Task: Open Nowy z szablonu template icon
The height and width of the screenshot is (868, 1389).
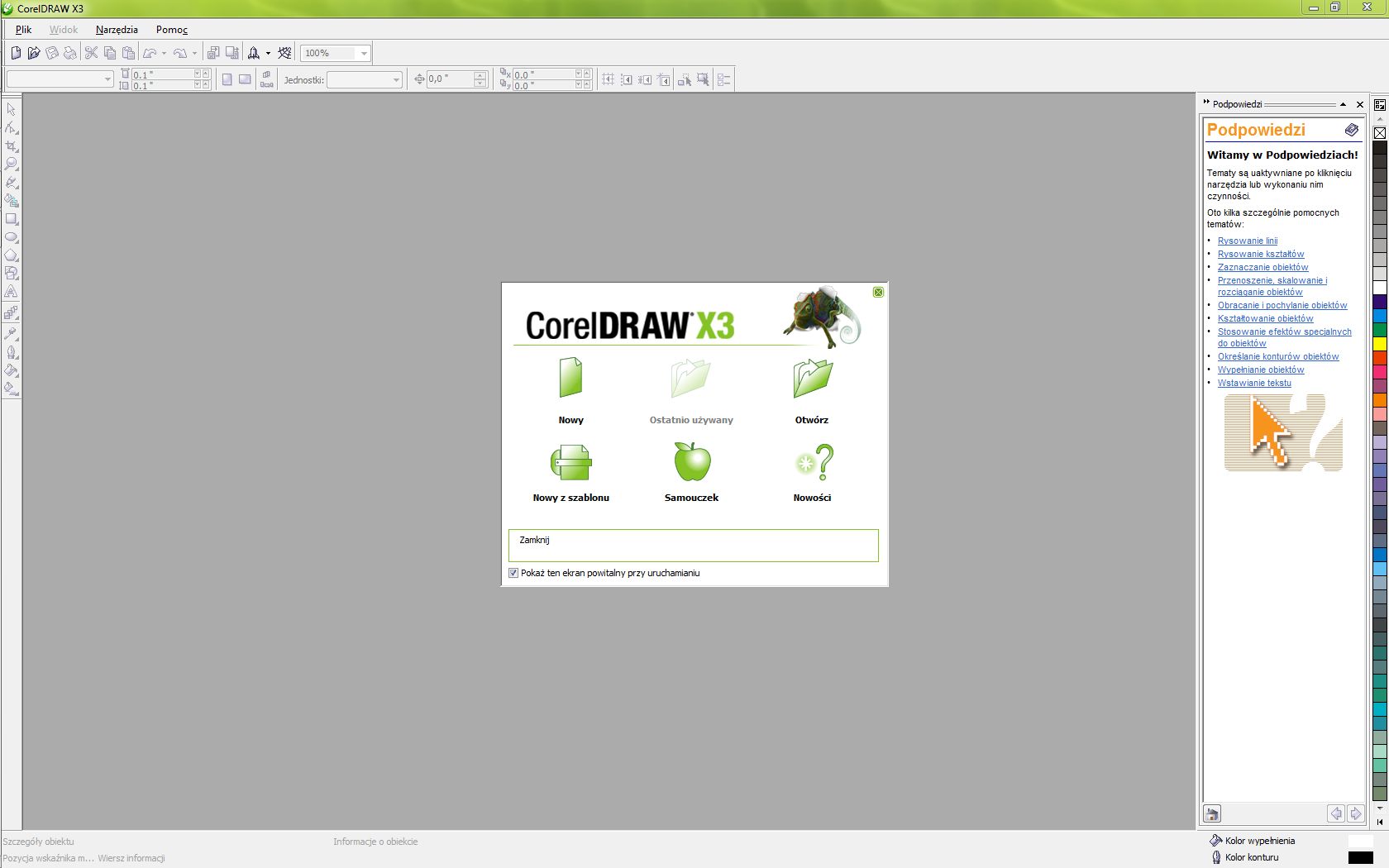Action: click(x=571, y=462)
